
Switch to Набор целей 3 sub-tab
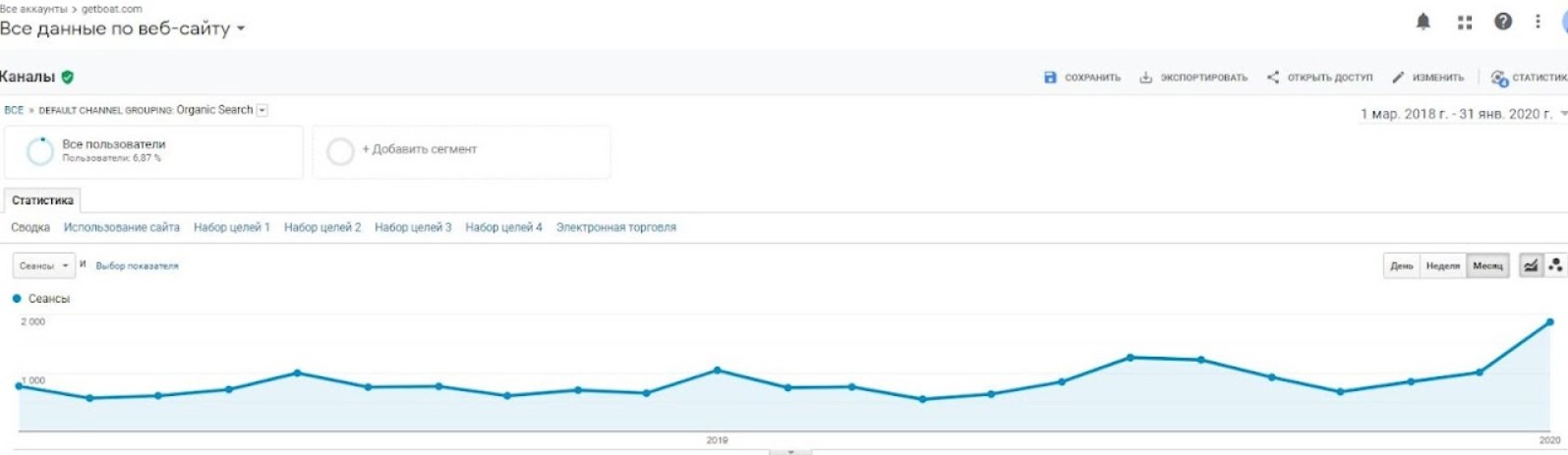pos(413,227)
